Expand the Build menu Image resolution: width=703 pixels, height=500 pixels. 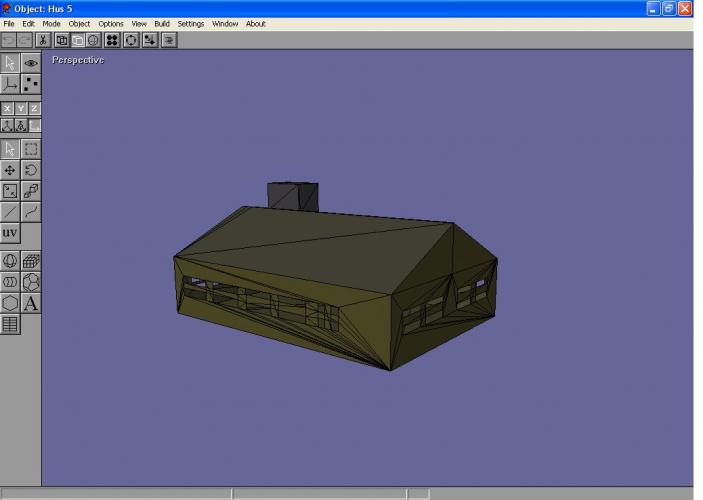[161, 24]
